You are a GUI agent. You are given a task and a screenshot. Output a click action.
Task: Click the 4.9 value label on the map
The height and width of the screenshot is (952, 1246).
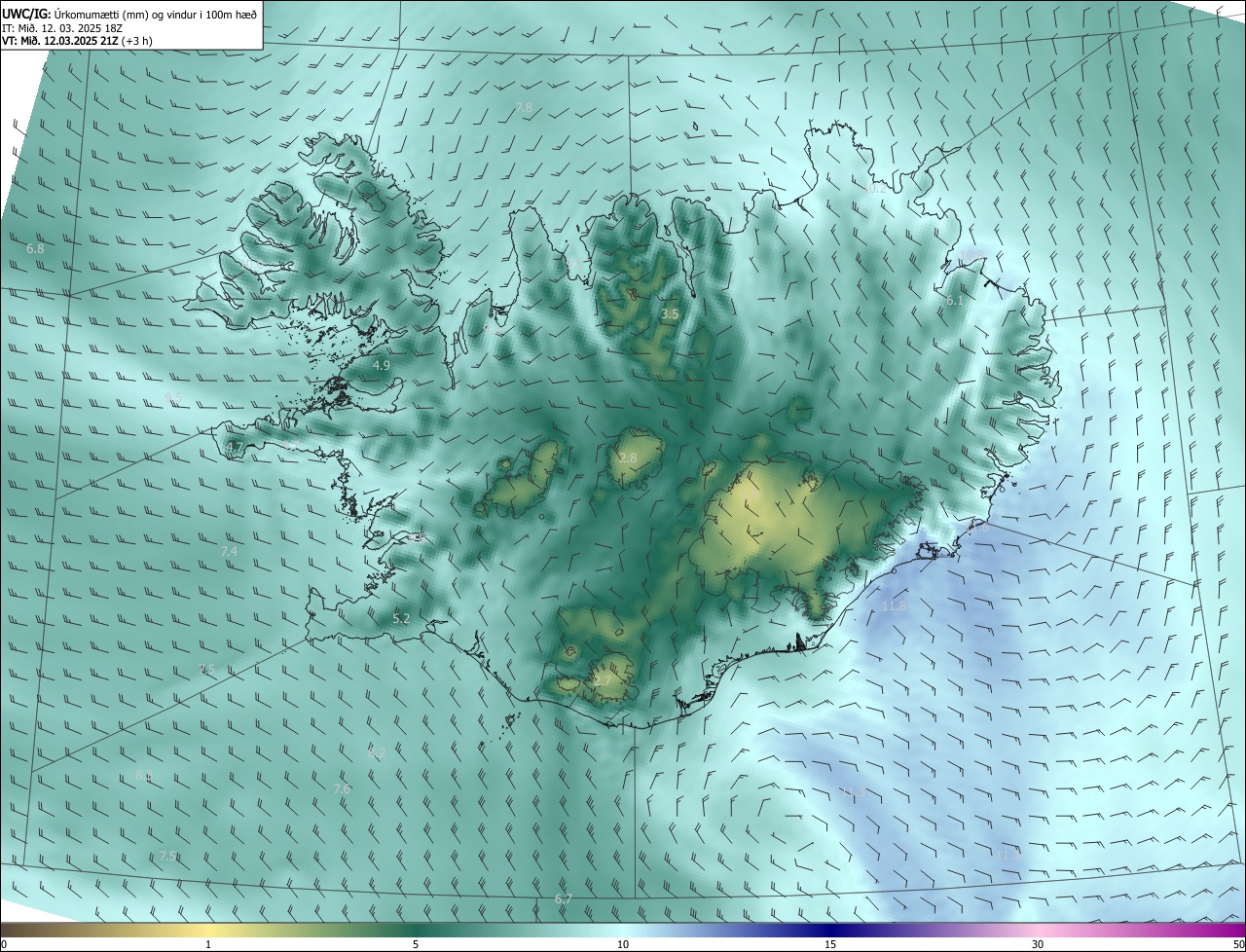tap(382, 365)
